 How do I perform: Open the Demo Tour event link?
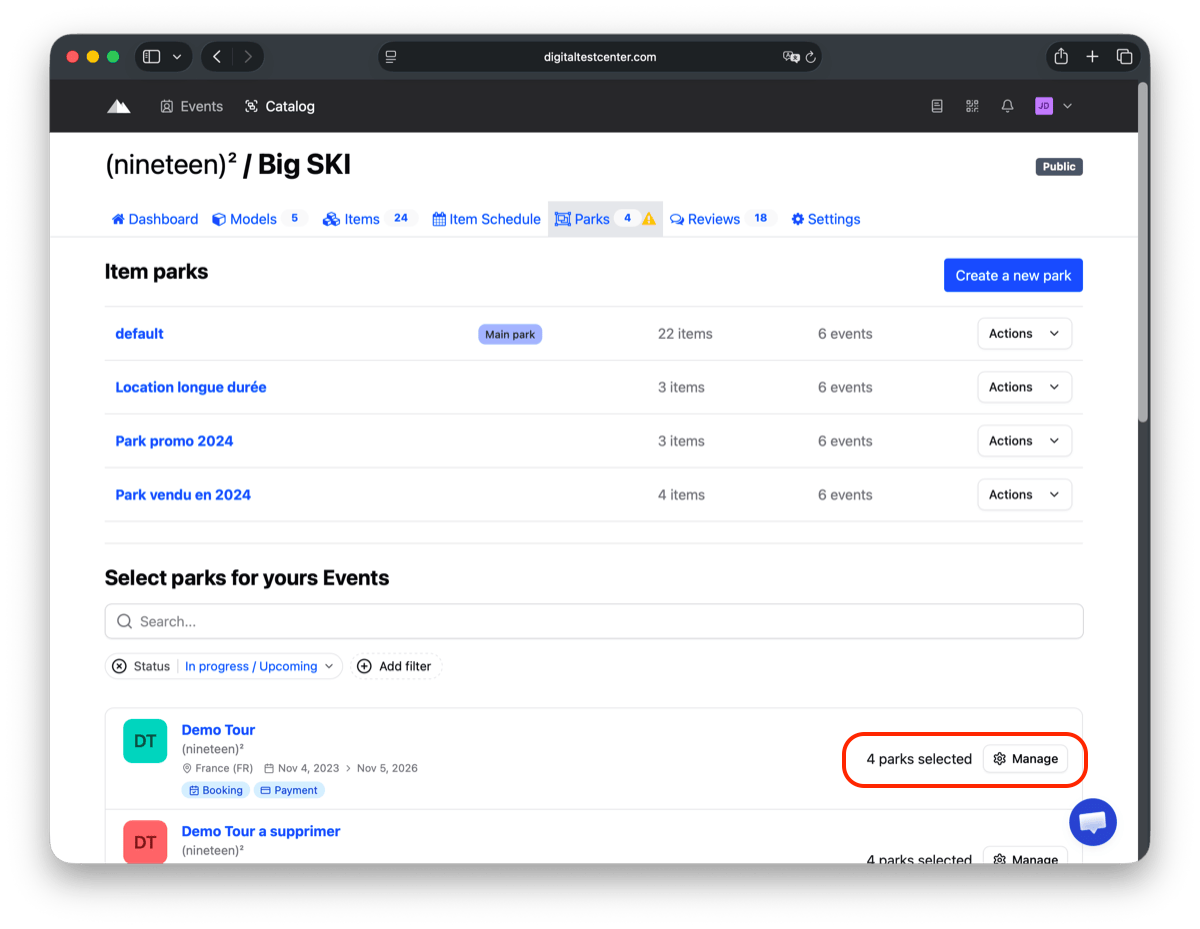pyautogui.click(x=218, y=730)
